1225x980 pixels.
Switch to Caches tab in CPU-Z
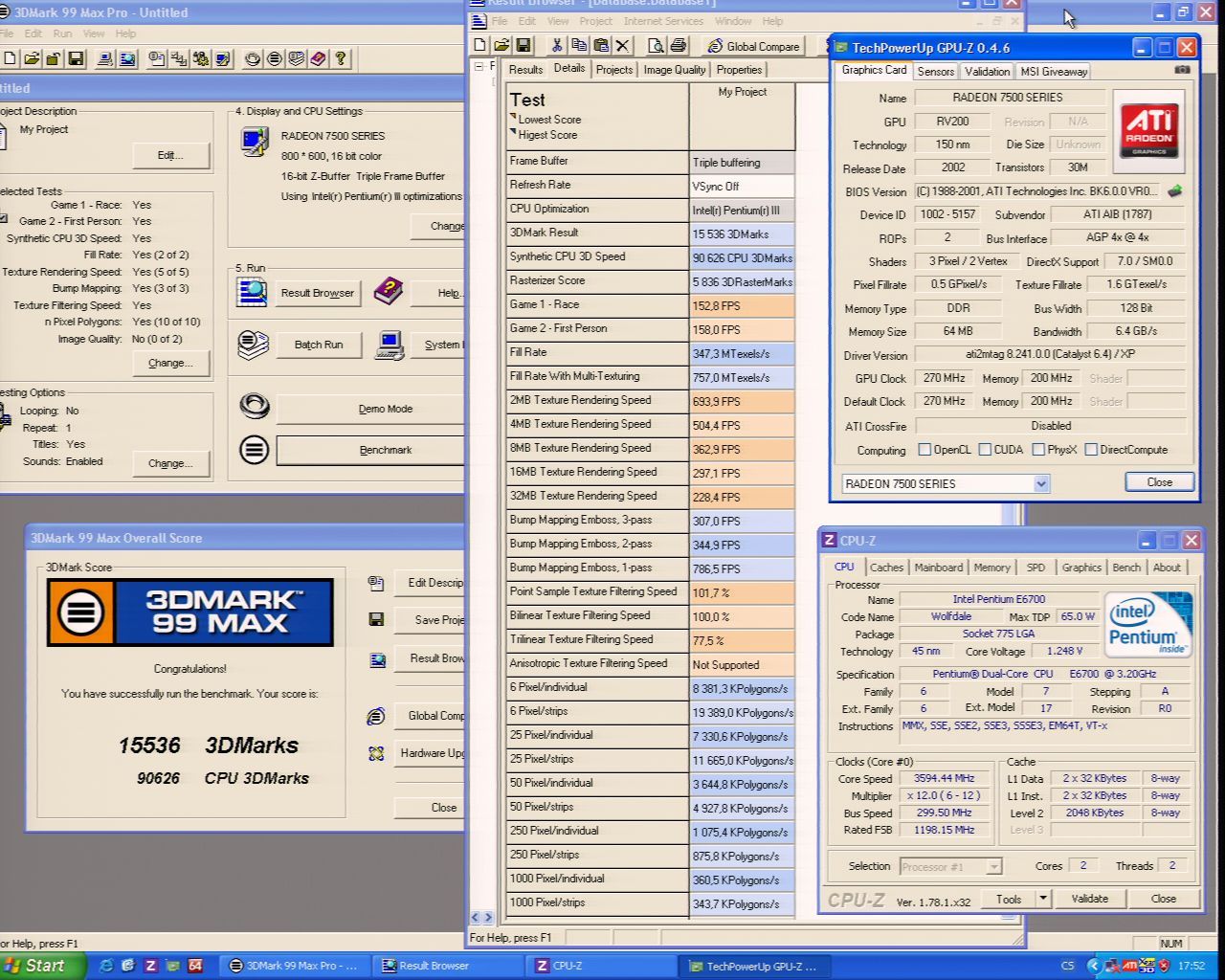pyautogui.click(x=886, y=568)
